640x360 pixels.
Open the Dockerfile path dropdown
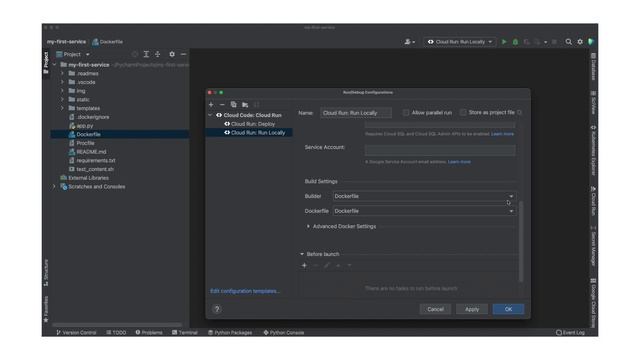coord(424,211)
